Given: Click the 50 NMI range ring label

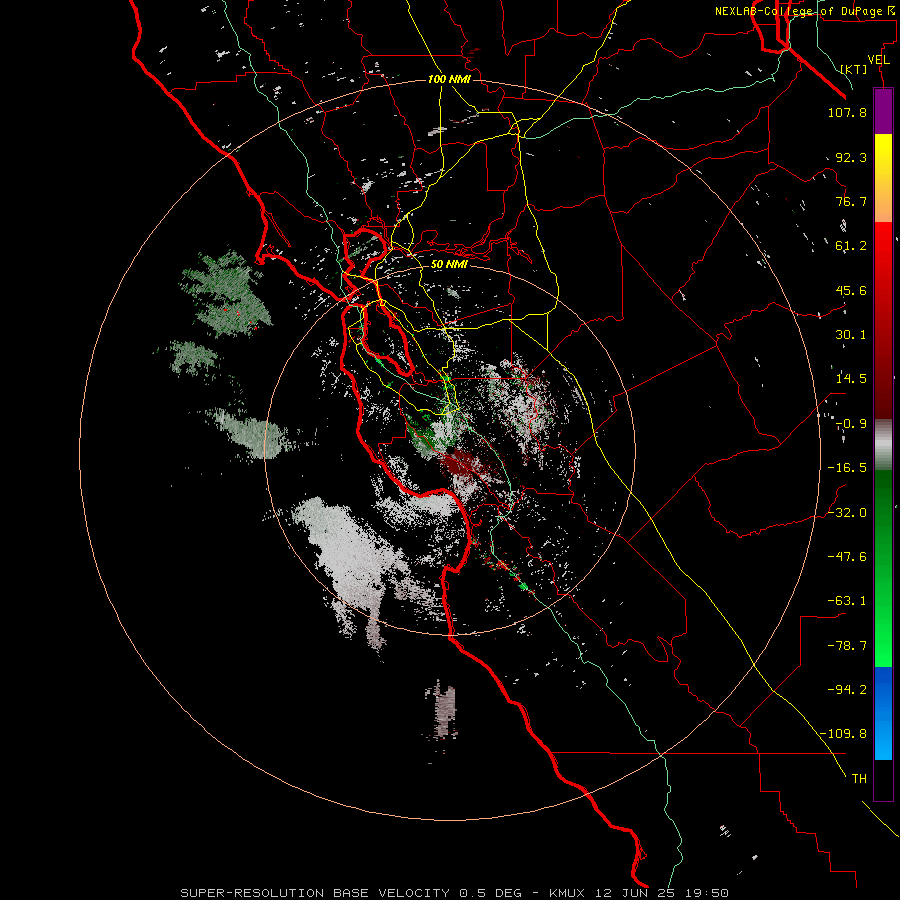Looking at the screenshot, I should click(x=449, y=265).
